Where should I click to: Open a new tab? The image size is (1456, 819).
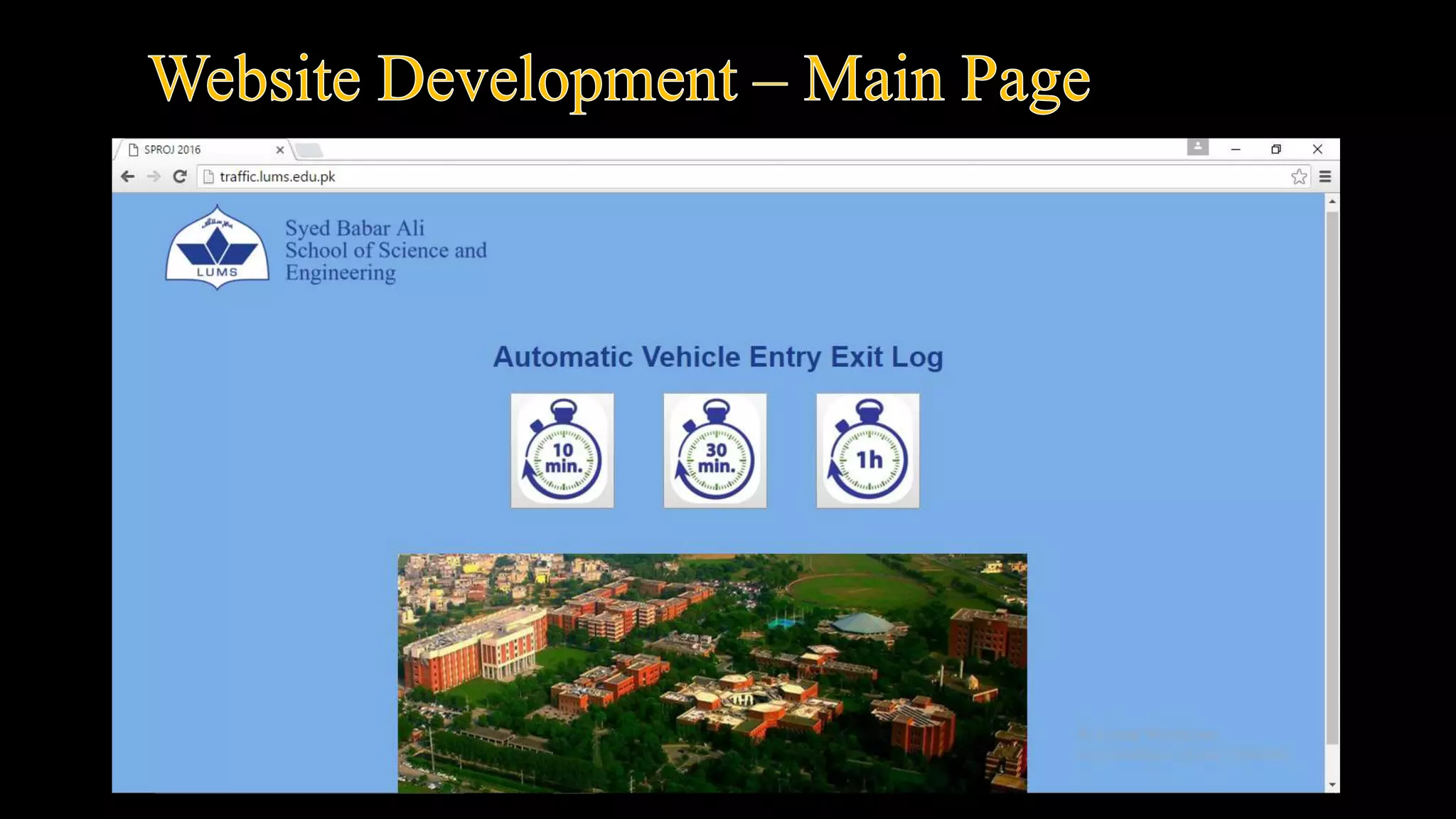[309, 150]
